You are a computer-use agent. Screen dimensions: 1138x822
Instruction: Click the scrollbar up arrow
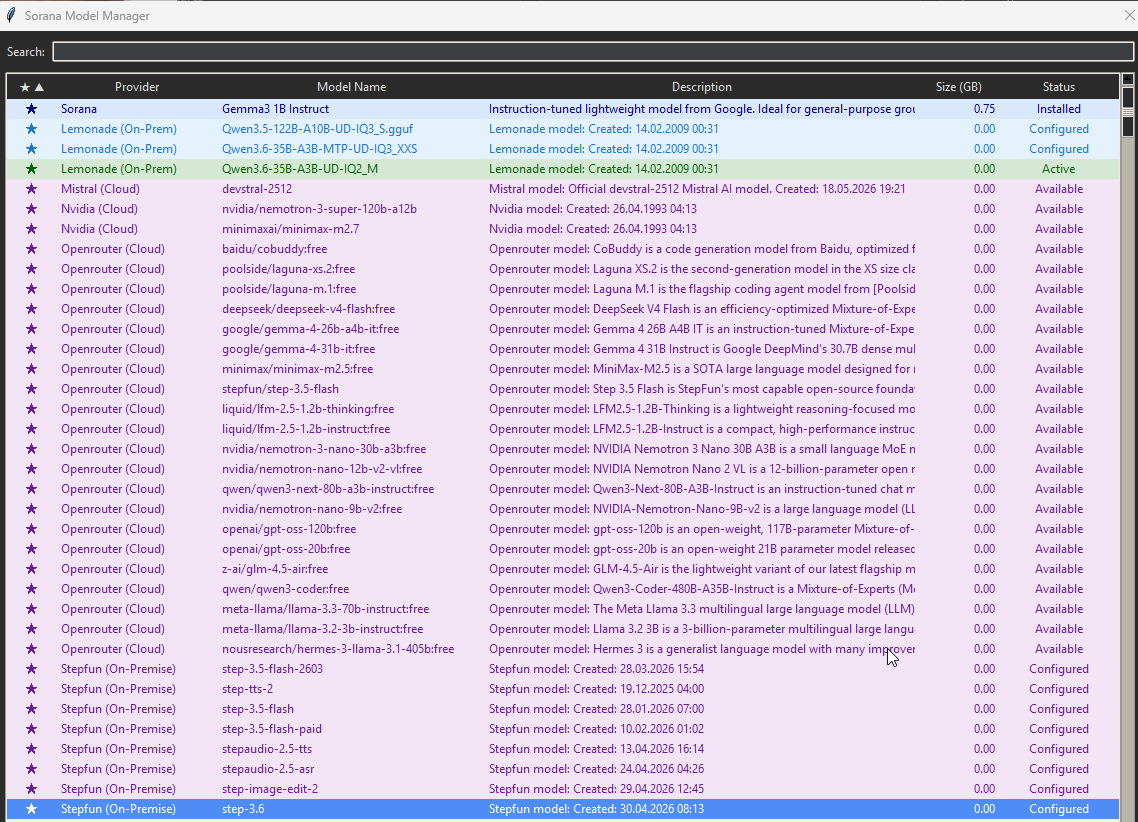pos(1128,79)
